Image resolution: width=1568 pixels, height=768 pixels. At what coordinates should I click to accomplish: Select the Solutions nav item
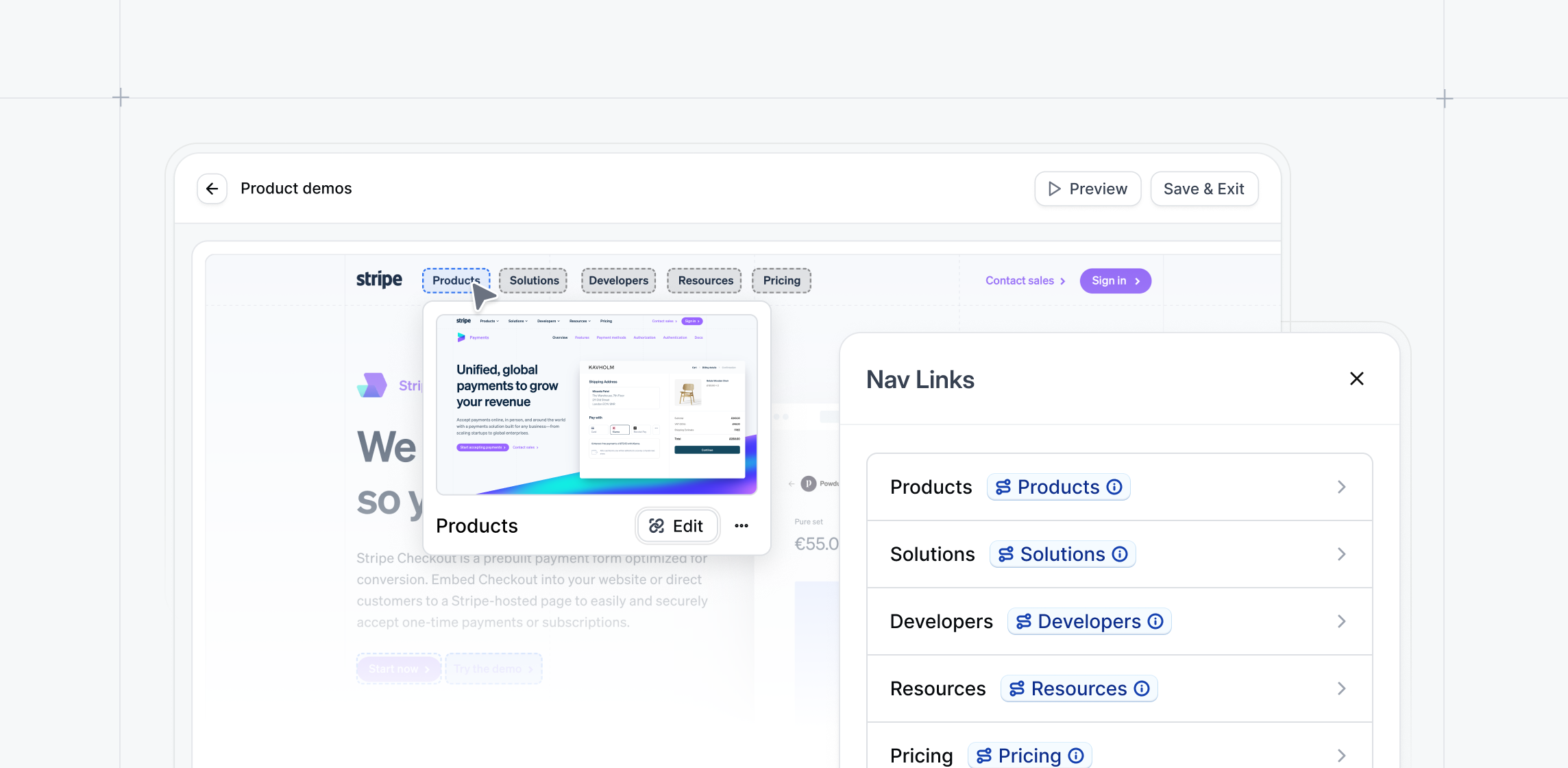533,280
